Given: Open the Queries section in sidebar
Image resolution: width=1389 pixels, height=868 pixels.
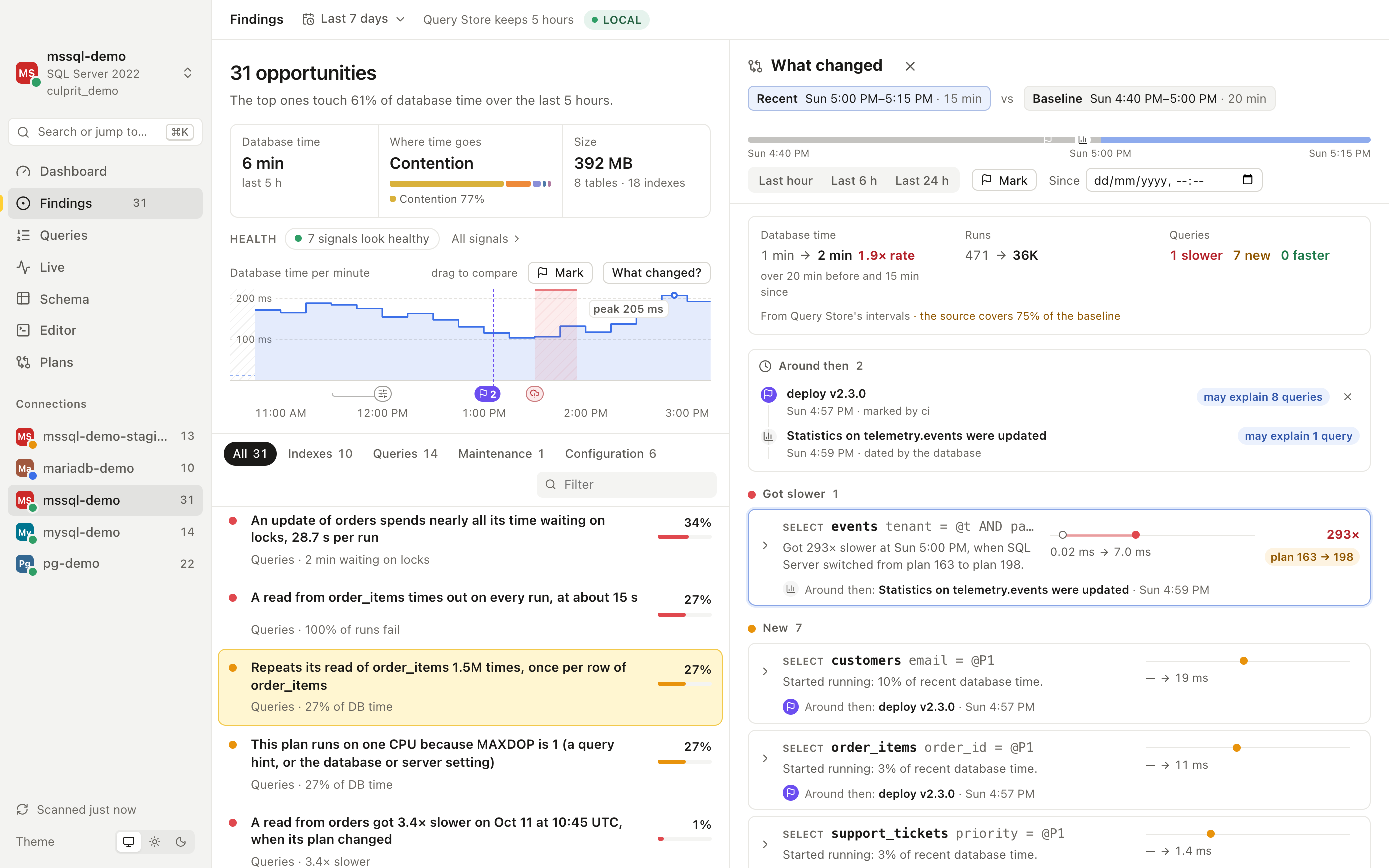Looking at the screenshot, I should point(105,235).
